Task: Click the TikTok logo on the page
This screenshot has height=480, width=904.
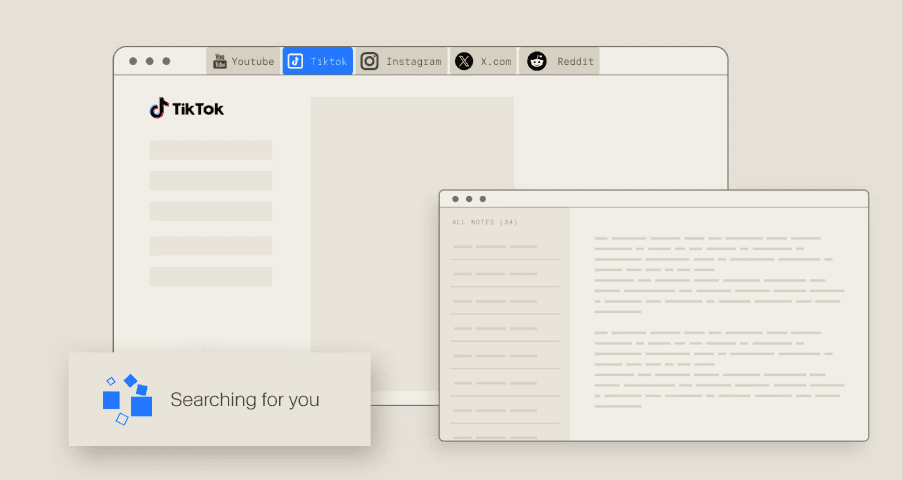Action: pyautogui.click(x=187, y=108)
